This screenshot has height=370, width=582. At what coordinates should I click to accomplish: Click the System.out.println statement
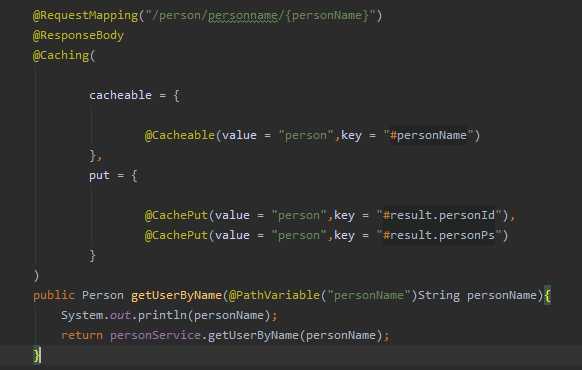169,315
